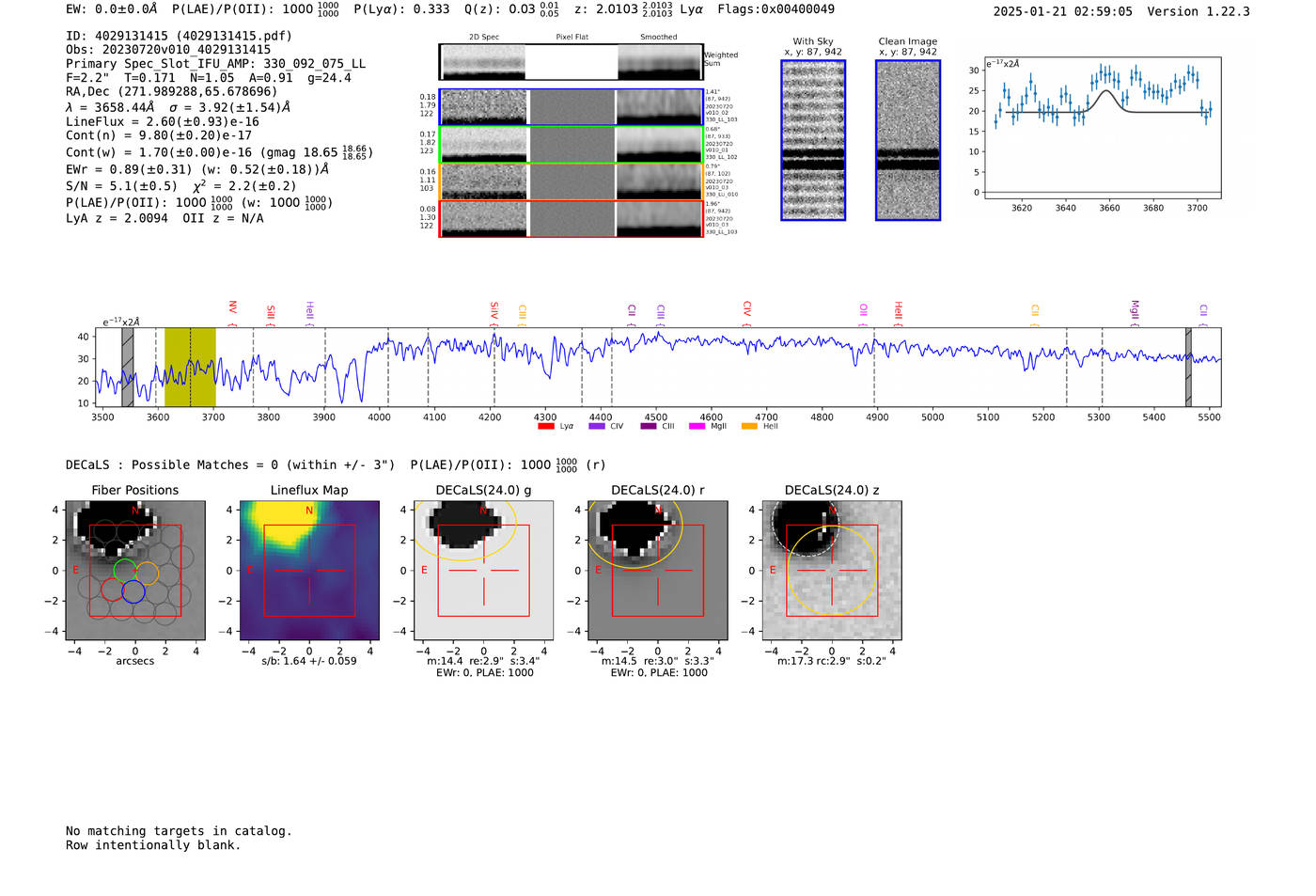Click the Smoothed column header
1316x896 pixels.
[659, 37]
